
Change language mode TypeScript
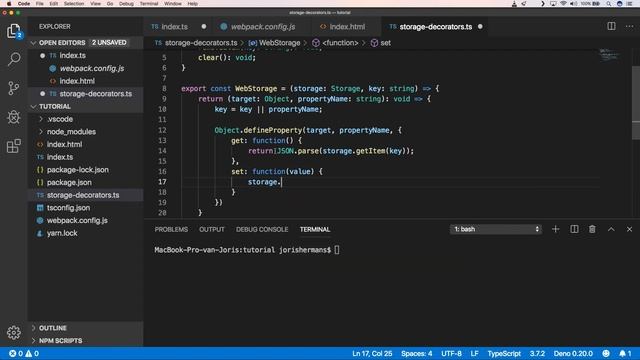coord(504,353)
